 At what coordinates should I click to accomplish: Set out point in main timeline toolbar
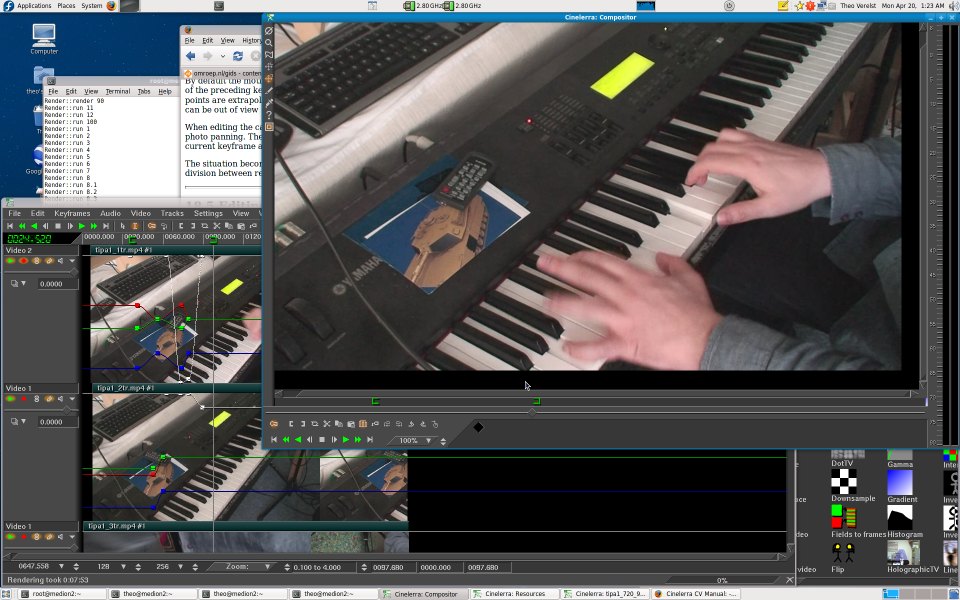pos(193,226)
